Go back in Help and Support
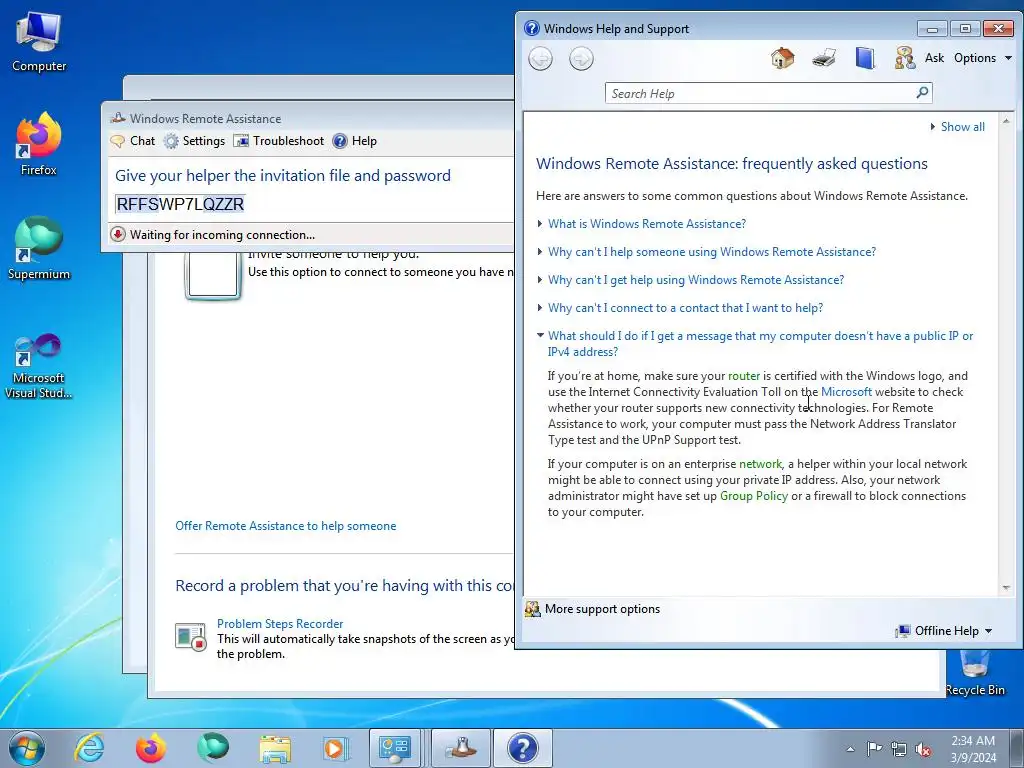1024x768 pixels. pos(540,59)
